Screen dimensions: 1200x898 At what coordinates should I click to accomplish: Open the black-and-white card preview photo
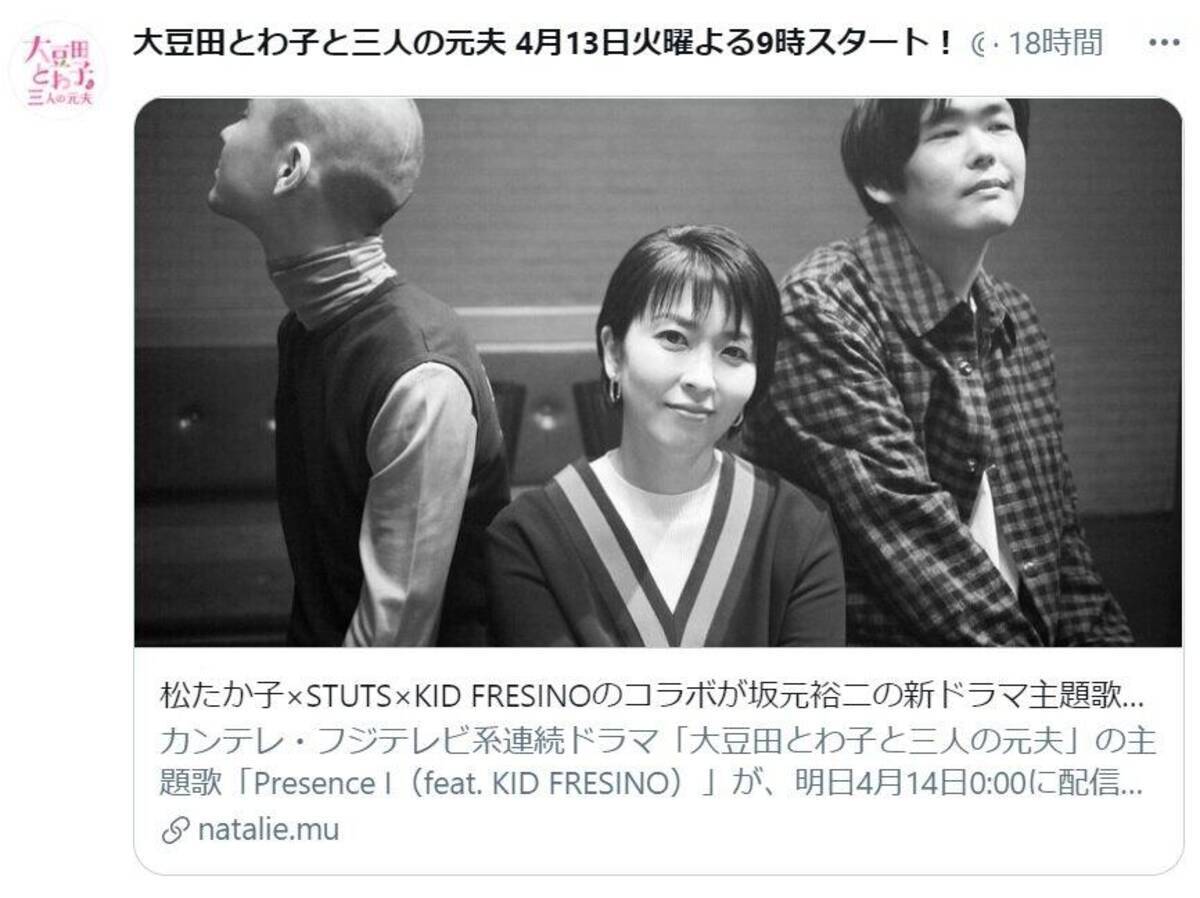[658, 372]
